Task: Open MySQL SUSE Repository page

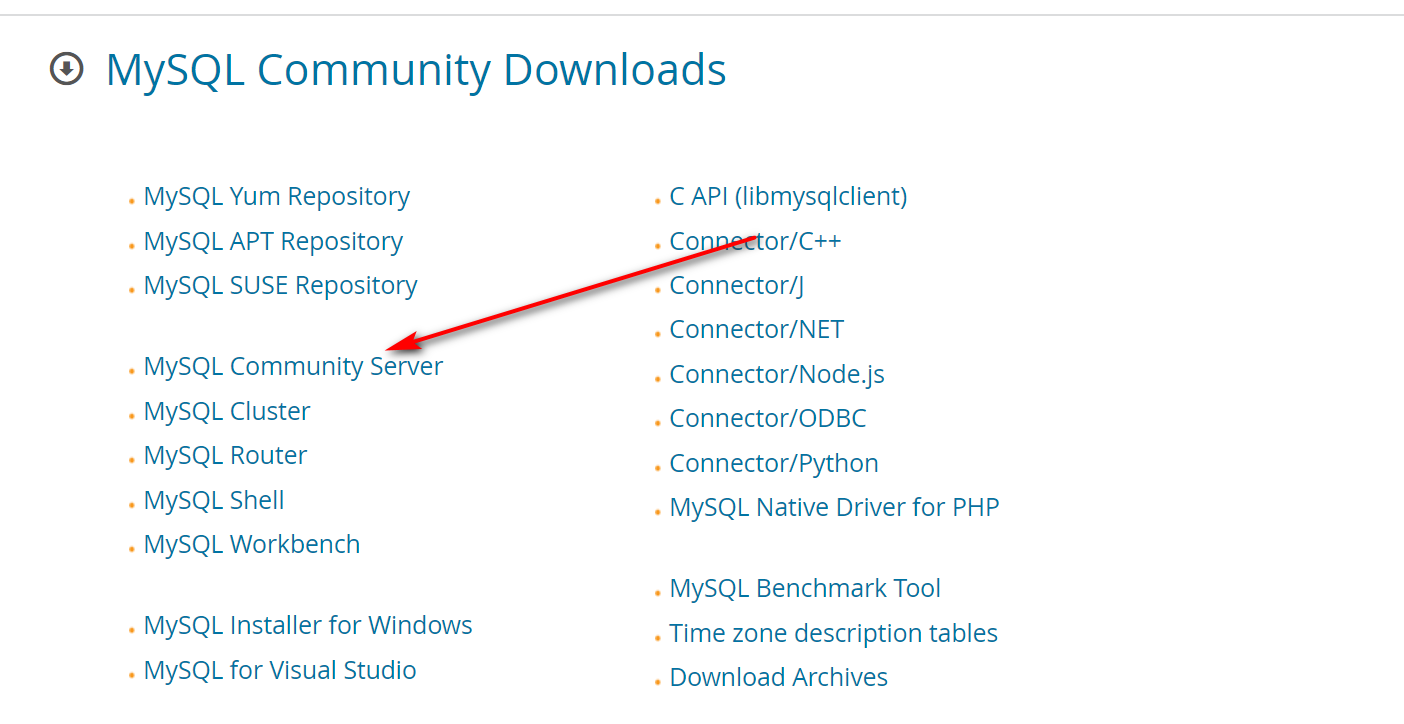Action: 281,285
